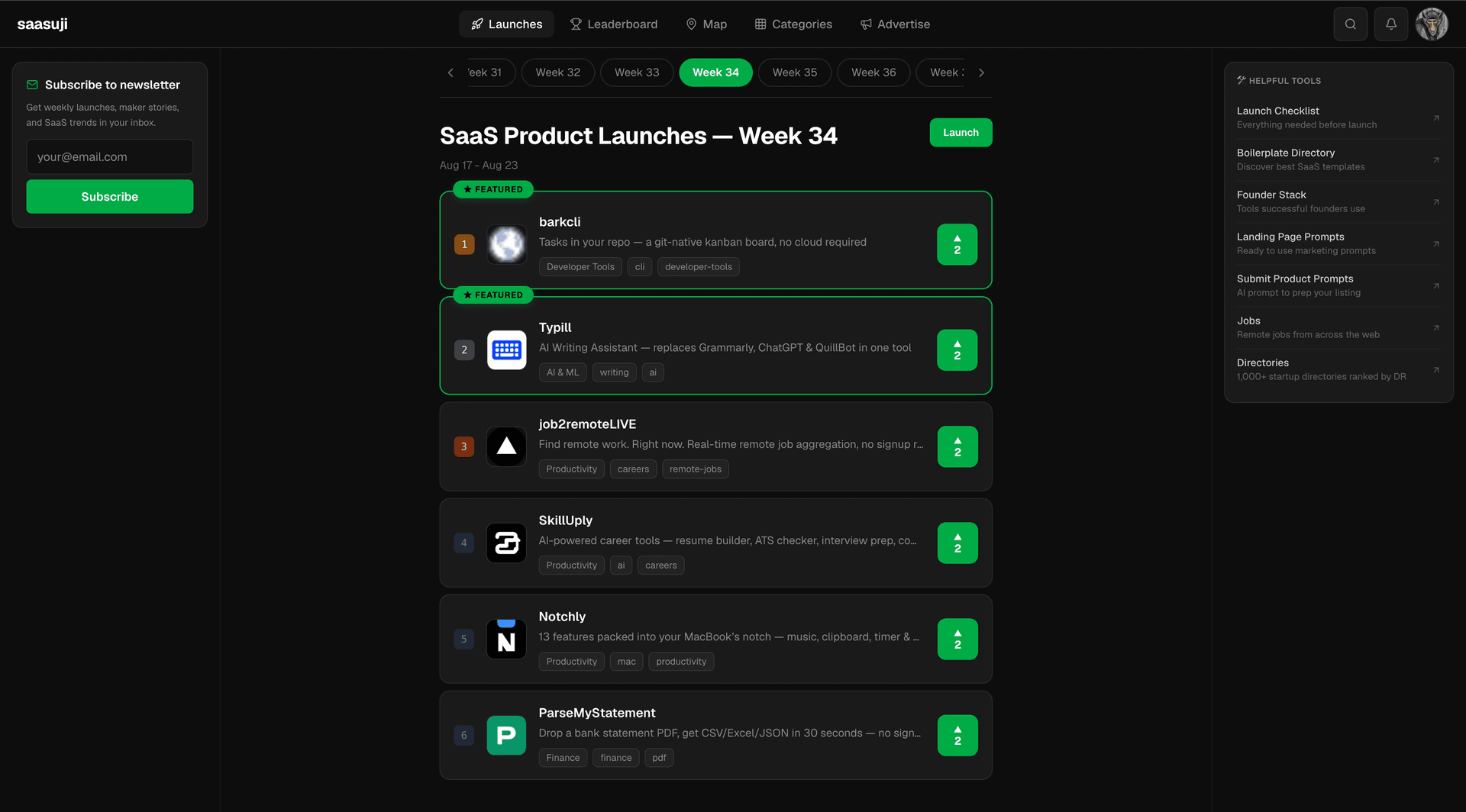Select Week 35
The width and height of the screenshot is (1466, 812).
click(x=795, y=72)
